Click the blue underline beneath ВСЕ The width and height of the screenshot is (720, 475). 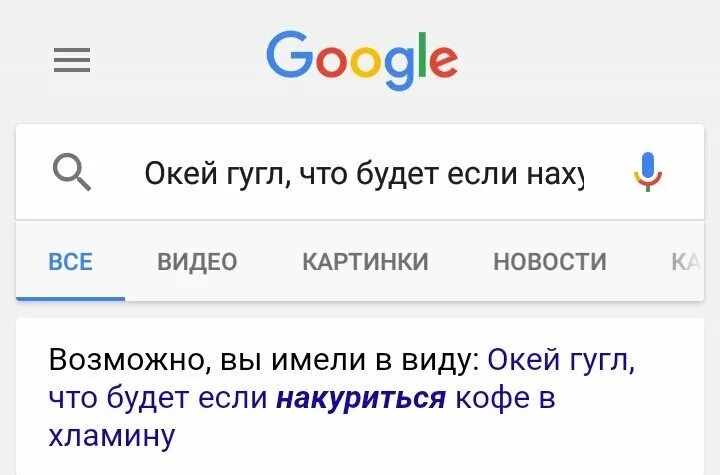70,299
